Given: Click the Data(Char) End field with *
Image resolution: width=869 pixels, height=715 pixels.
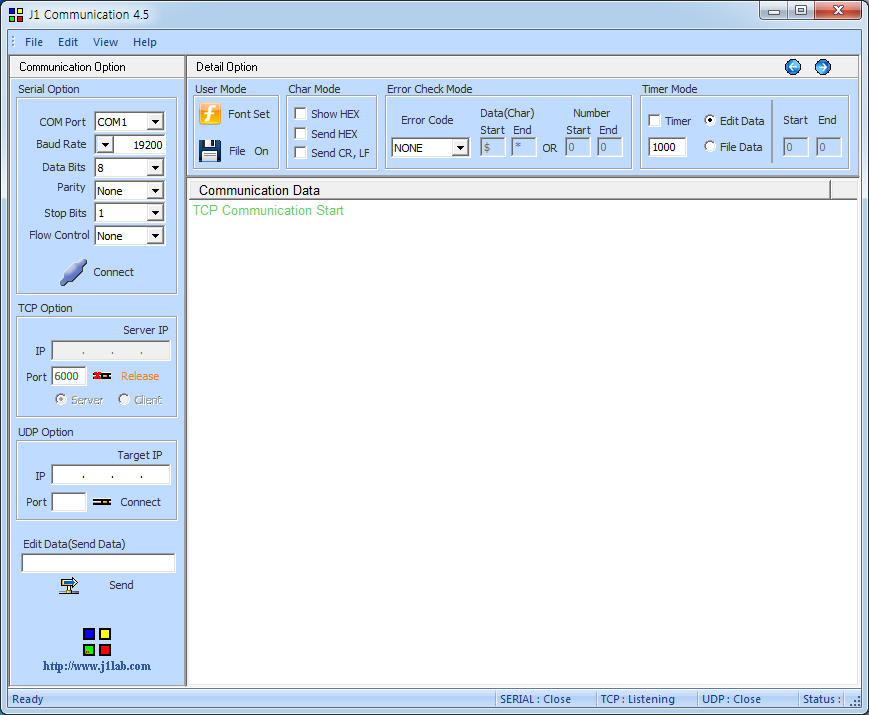Looking at the screenshot, I should (x=523, y=147).
